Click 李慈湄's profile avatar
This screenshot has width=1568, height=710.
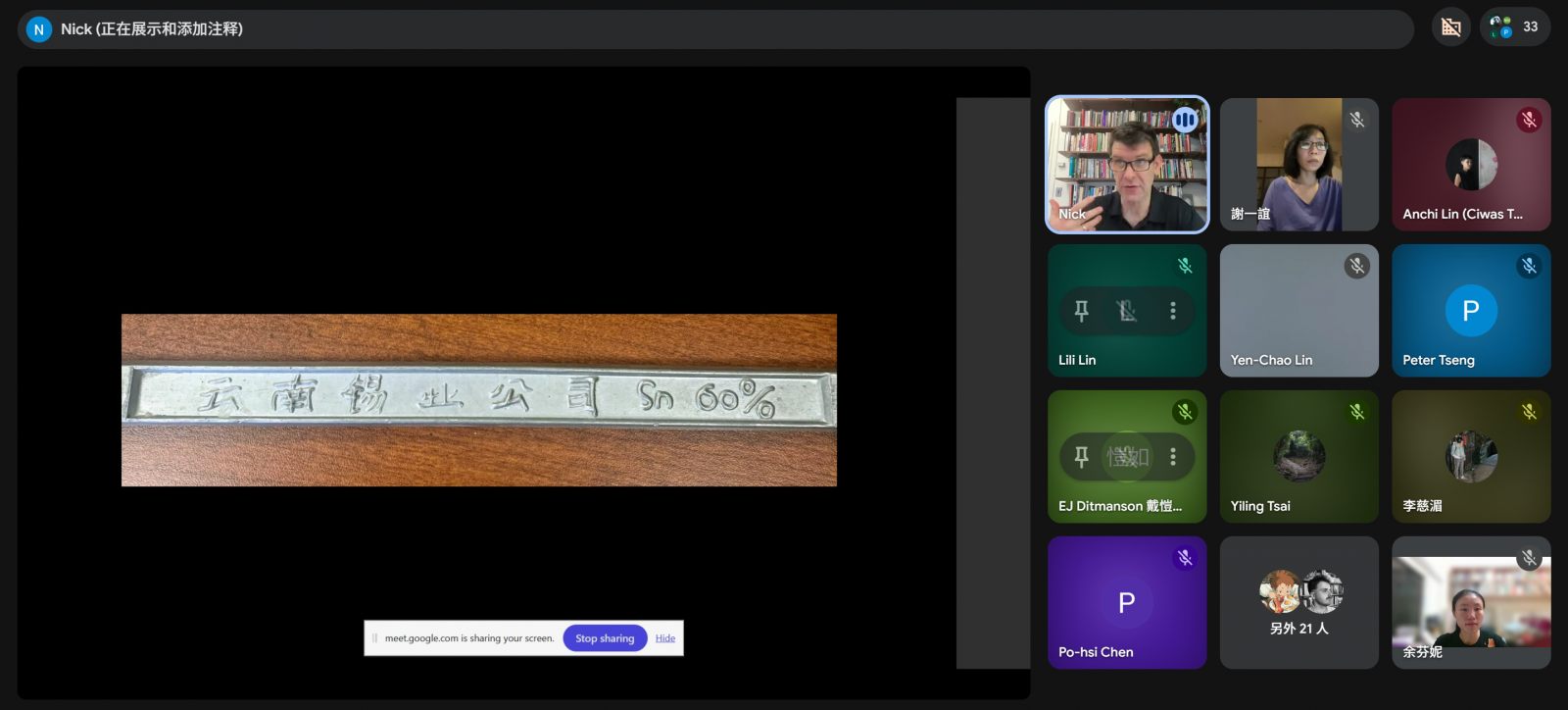(x=1471, y=456)
